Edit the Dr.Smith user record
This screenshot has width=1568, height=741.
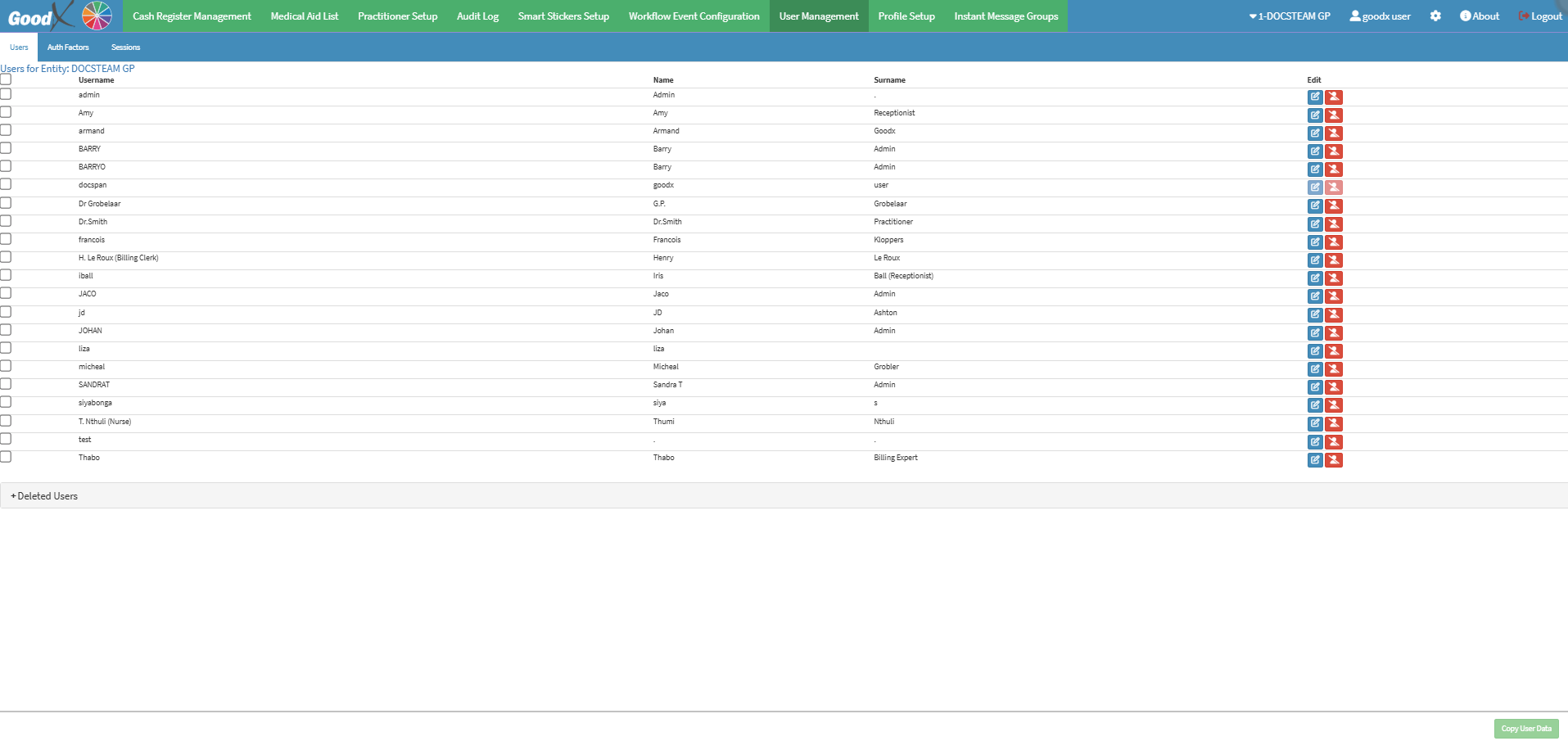(x=1314, y=224)
